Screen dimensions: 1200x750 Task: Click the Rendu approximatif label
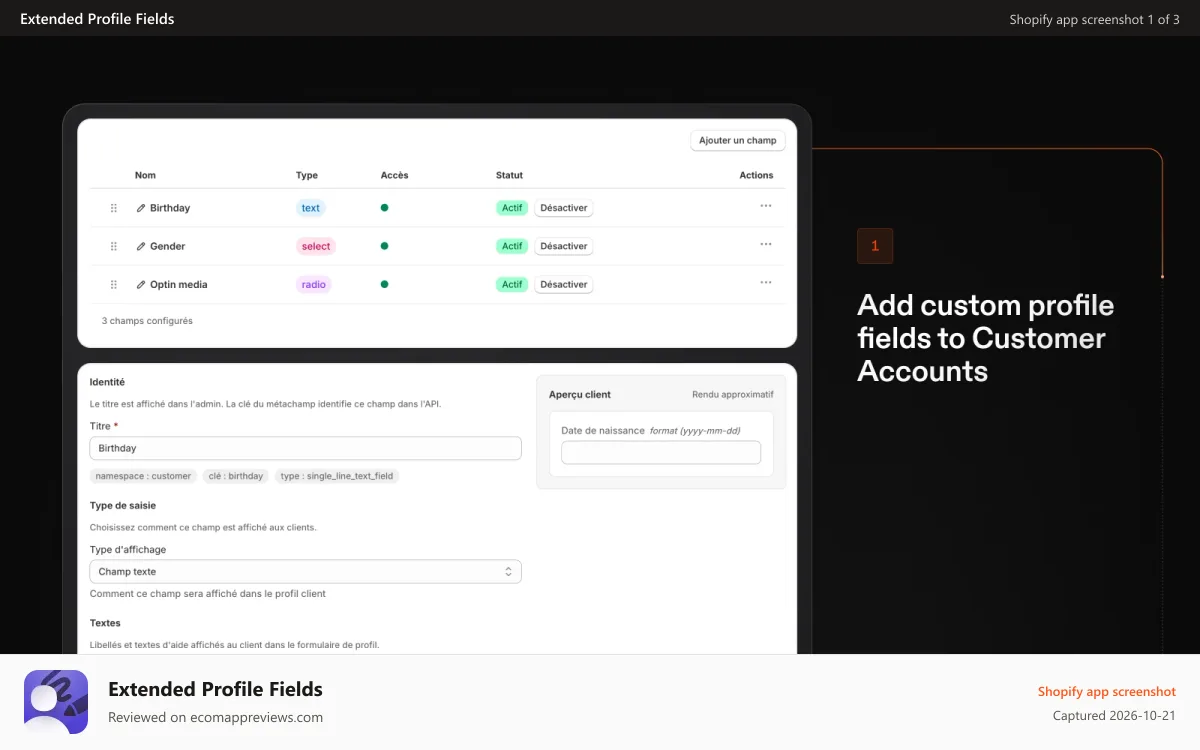733,395
